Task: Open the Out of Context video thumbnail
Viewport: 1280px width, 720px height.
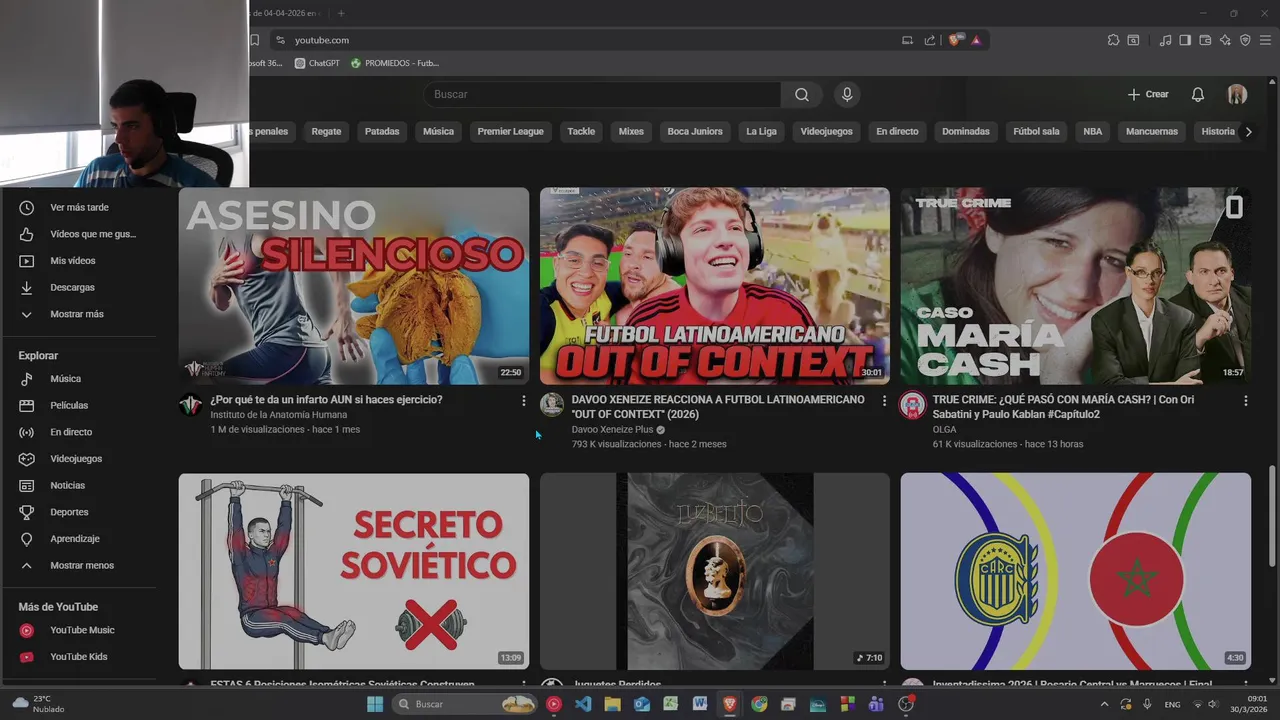Action: [x=715, y=286]
